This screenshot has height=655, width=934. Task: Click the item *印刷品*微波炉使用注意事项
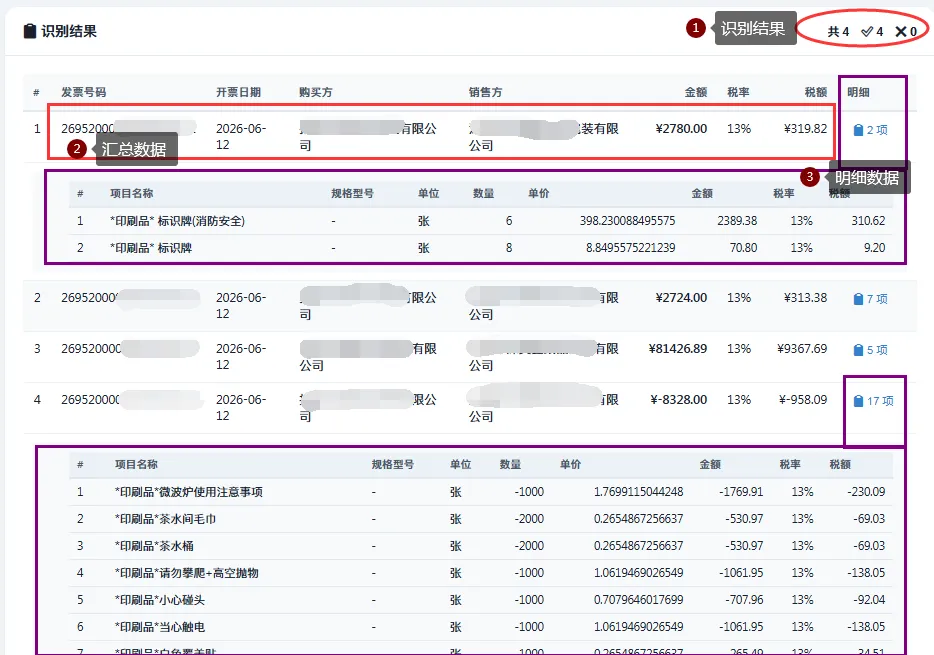point(189,492)
